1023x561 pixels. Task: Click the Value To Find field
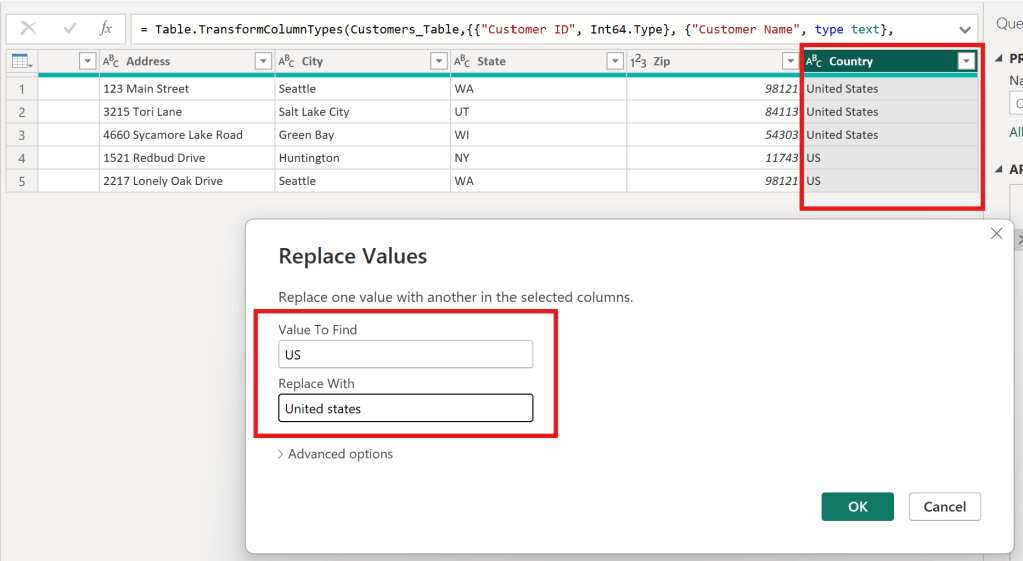405,354
